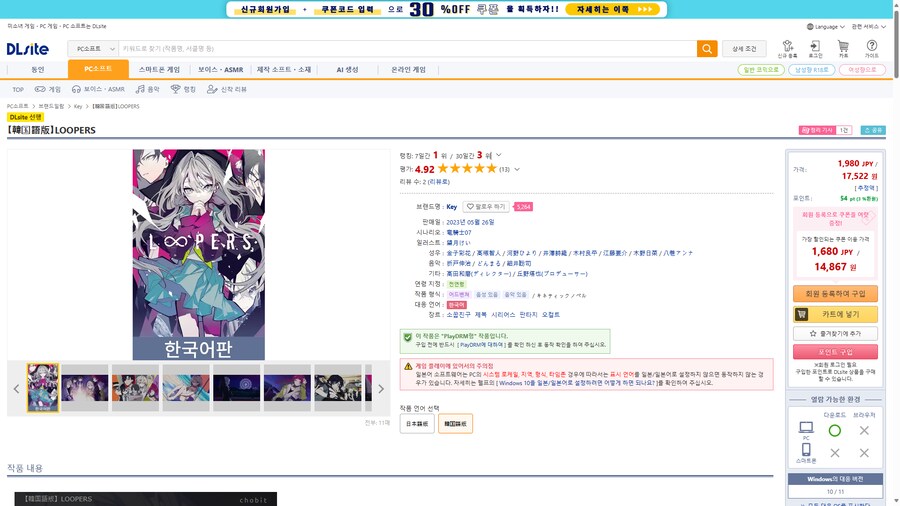Screen dimensions: 900x506
Task: Open the 스마트폰 게임 tab
Action: click(159, 69)
